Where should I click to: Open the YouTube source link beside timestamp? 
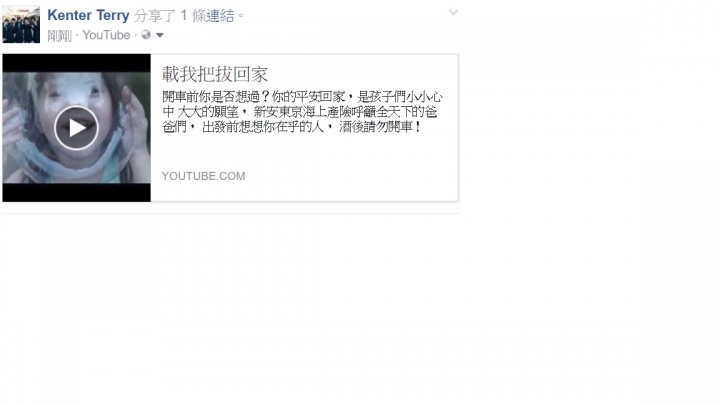click(x=106, y=35)
